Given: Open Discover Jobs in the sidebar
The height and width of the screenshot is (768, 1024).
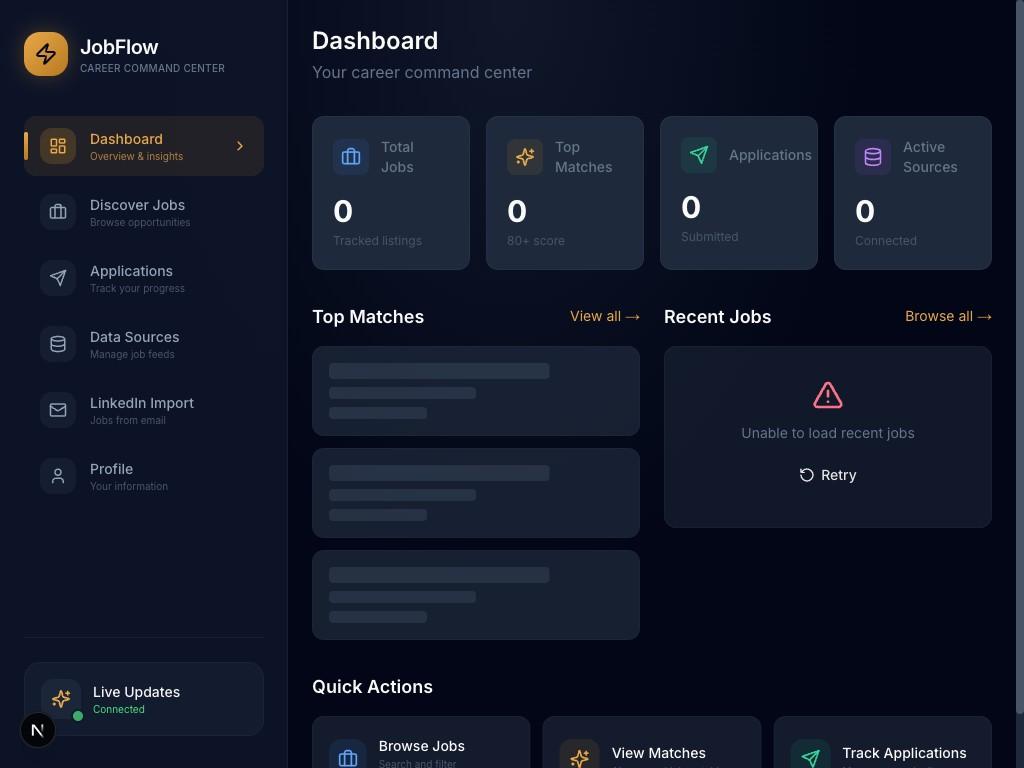Looking at the screenshot, I should [x=144, y=212].
